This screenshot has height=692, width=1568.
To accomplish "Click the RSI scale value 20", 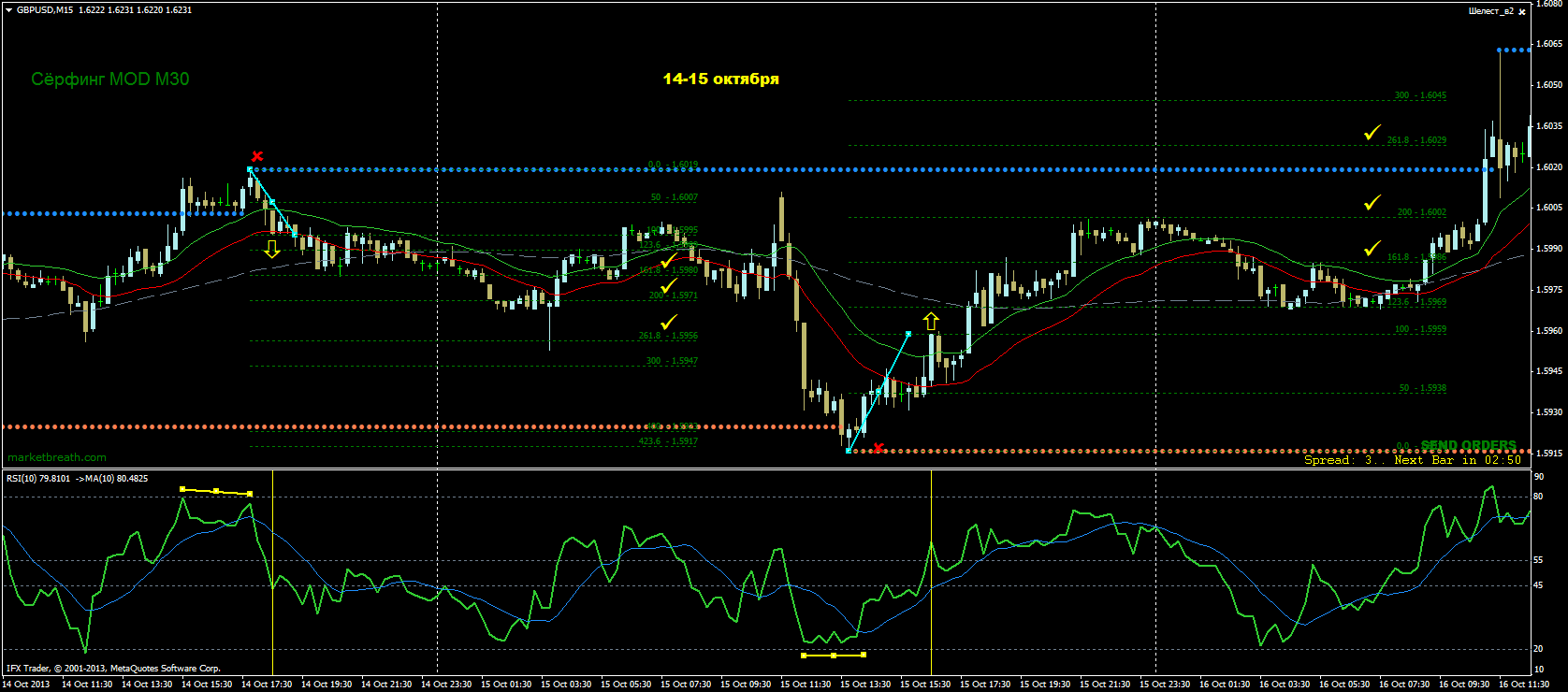I will (1539, 649).
